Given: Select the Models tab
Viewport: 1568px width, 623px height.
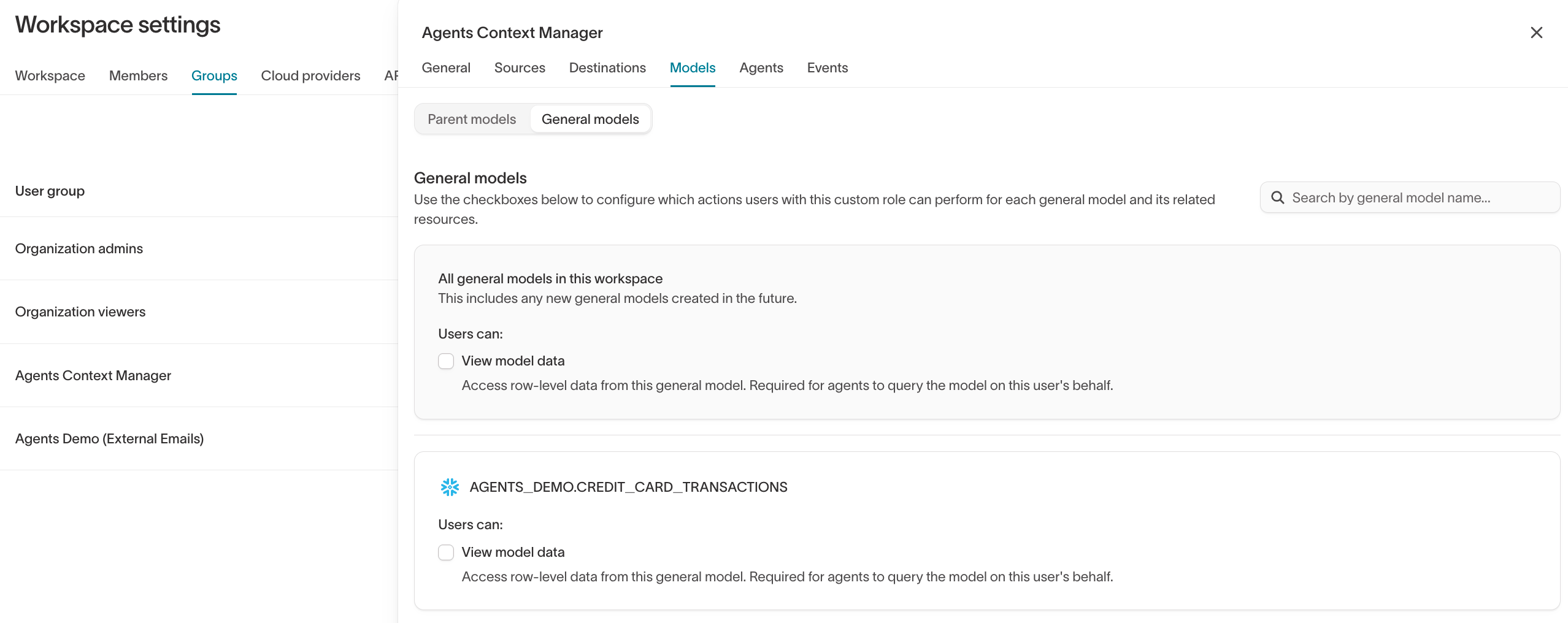Looking at the screenshot, I should point(693,67).
